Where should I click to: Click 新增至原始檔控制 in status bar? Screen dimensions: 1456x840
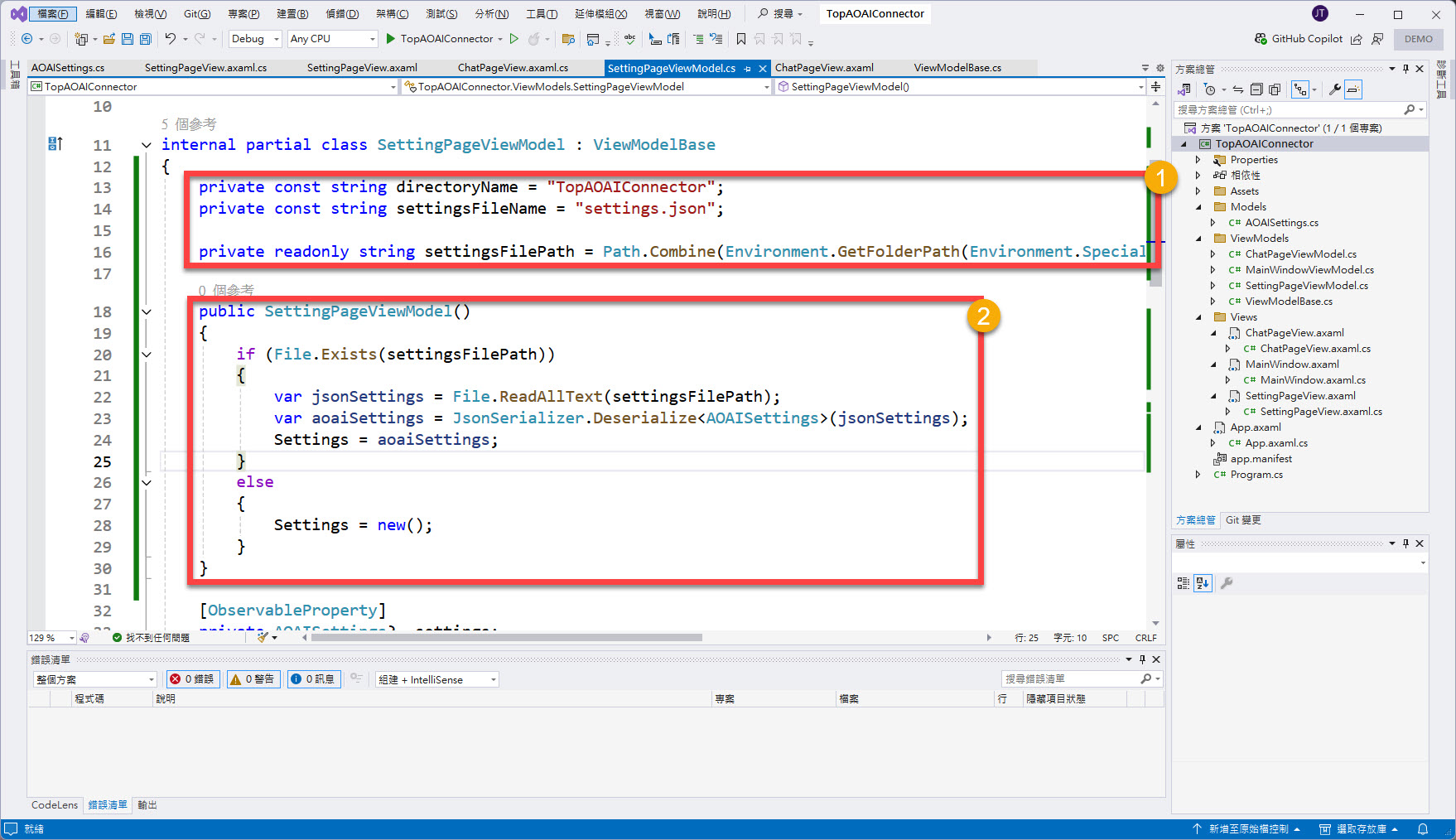(x=1246, y=829)
